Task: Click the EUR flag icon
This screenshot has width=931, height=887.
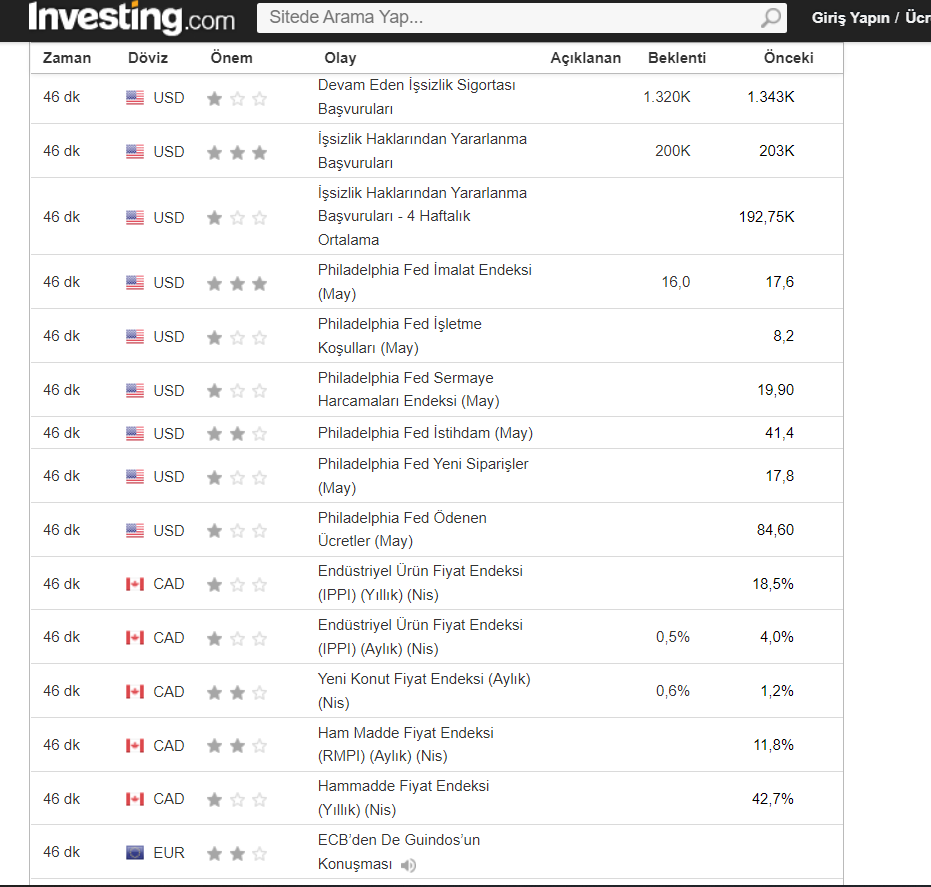Action: [x=135, y=853]
